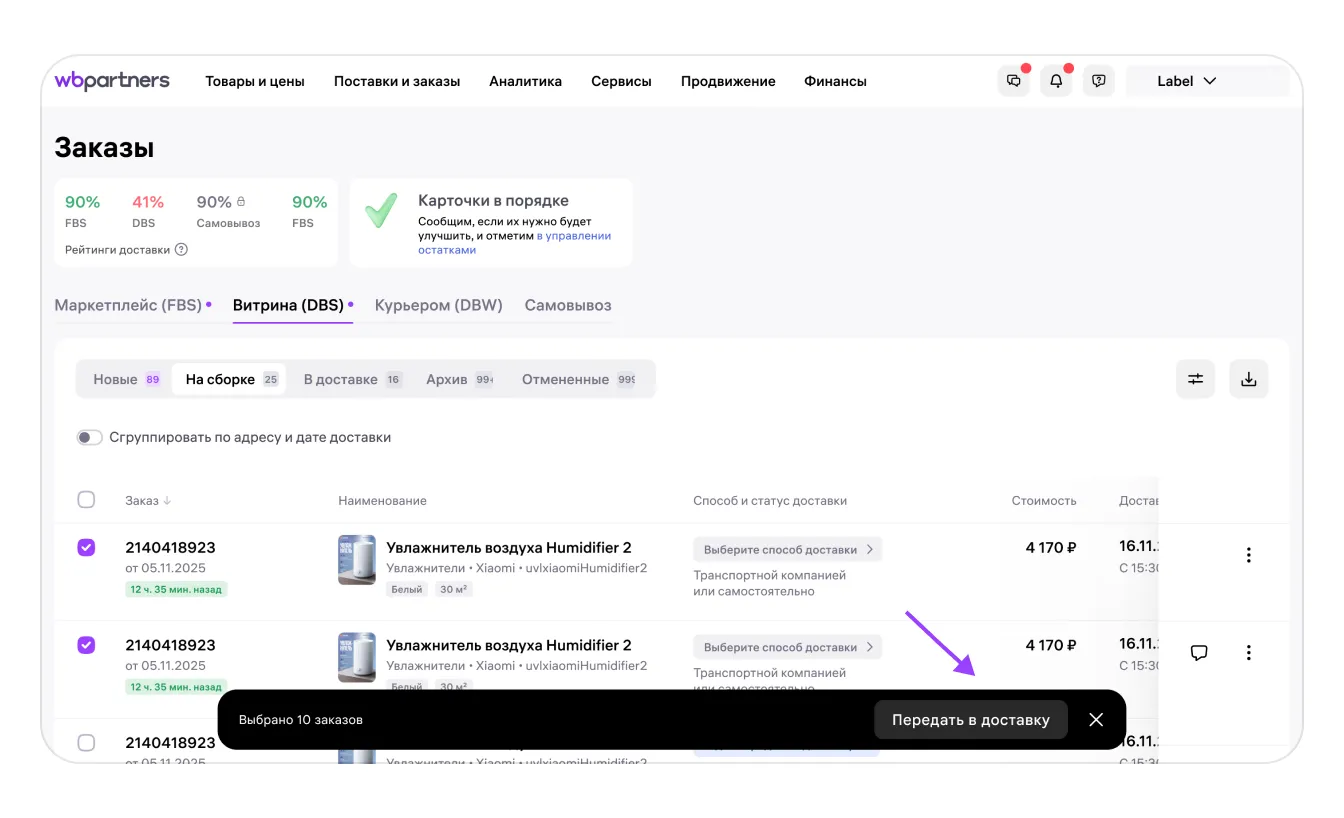
Task: Sort by the Заказ column arrow
Action: pyautogui.click(x=167, y=501)
